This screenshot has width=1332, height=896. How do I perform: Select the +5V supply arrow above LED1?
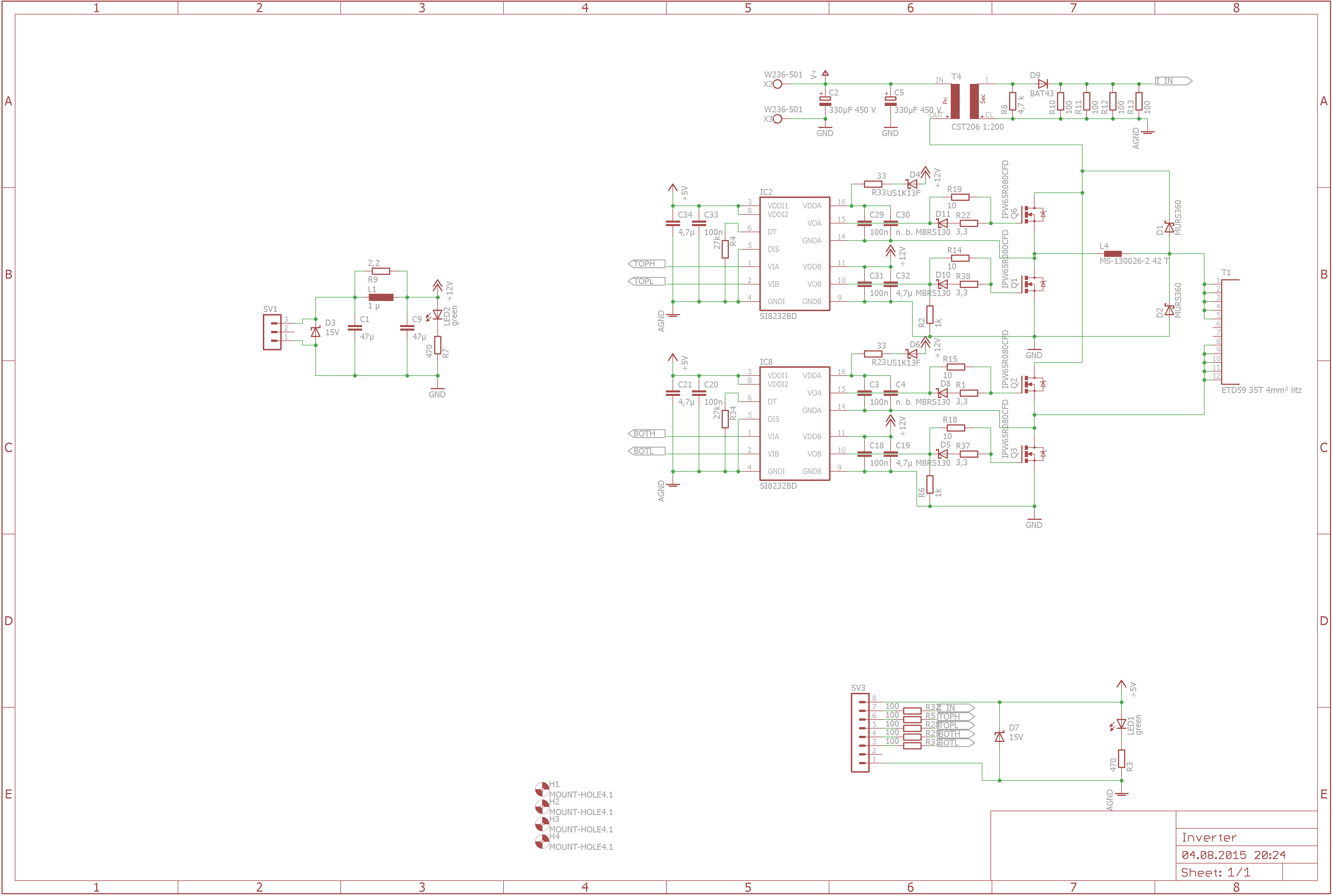tap(1121, 685)
